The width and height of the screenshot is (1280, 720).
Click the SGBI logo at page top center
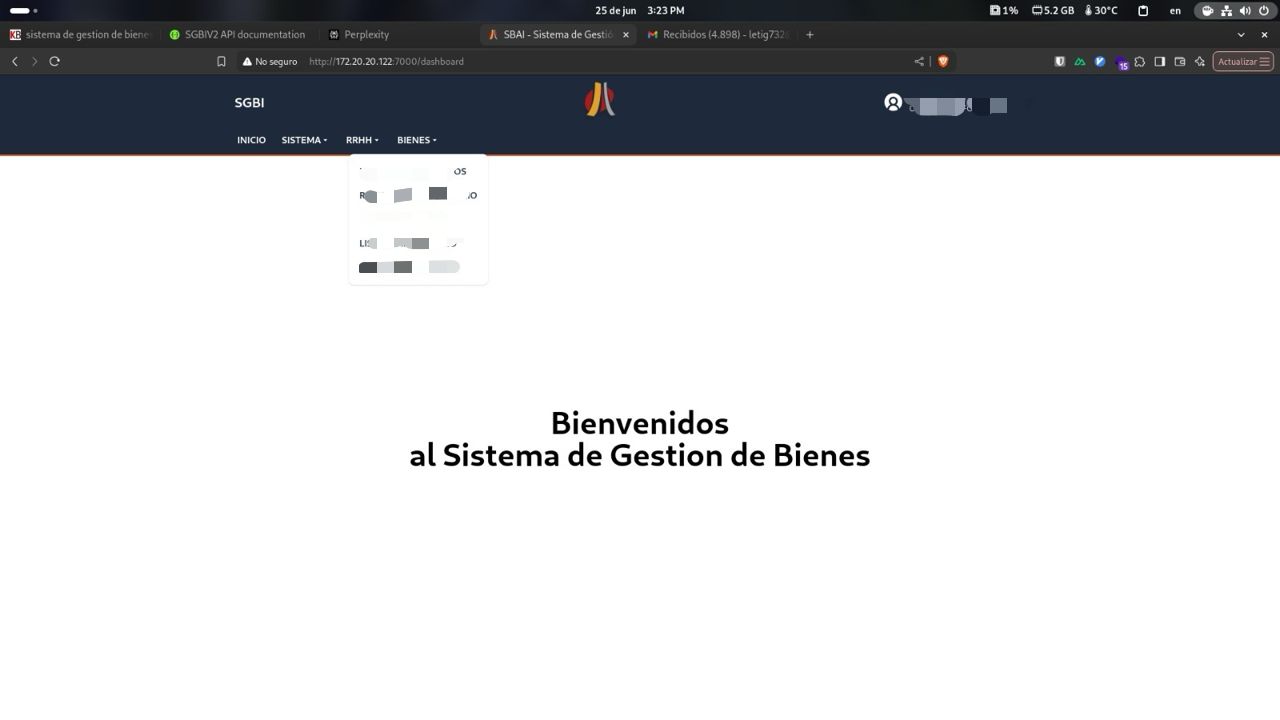[x=599, y=99]
